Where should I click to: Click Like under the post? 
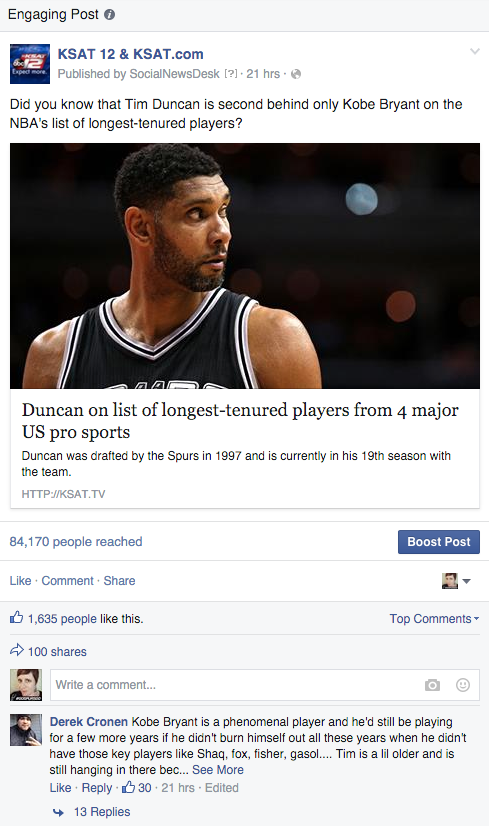[x=21, y=581]
